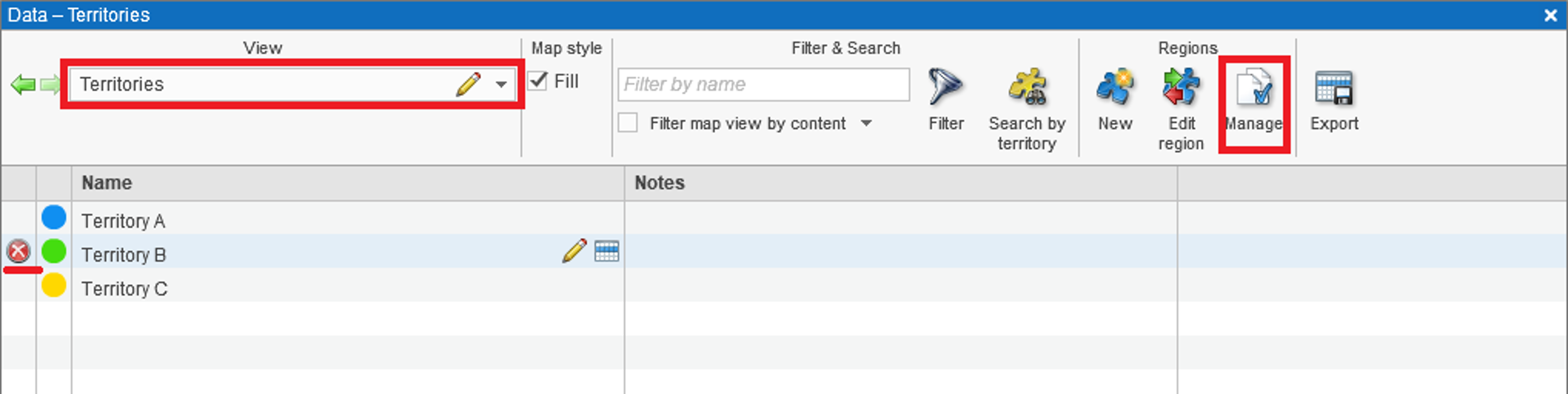Enable Filter map view by content checkbox

point(628,123)
